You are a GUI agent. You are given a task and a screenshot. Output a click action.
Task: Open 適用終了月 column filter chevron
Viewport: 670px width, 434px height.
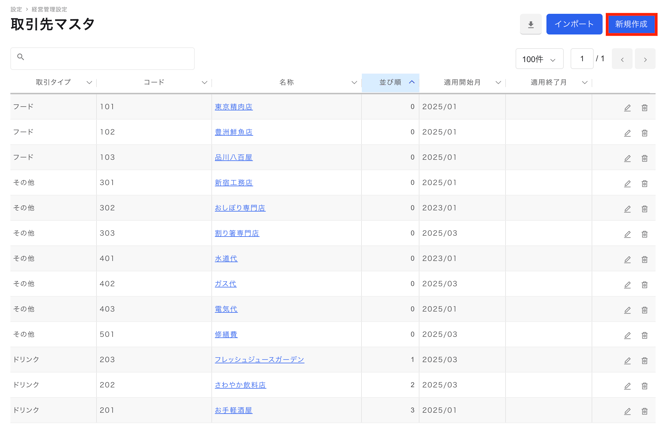coord(585,82)
